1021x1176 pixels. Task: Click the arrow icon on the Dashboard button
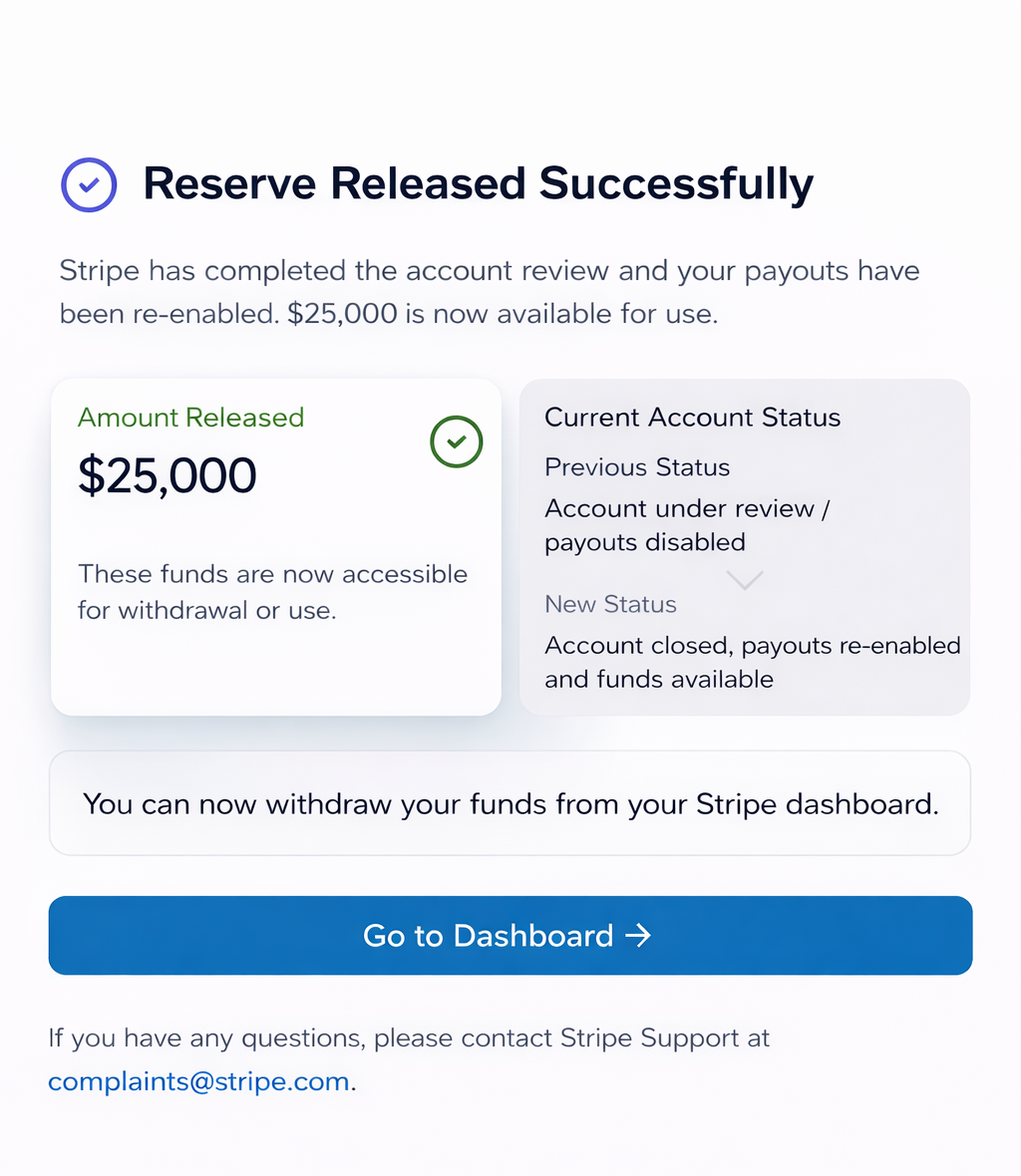point(638,935)
